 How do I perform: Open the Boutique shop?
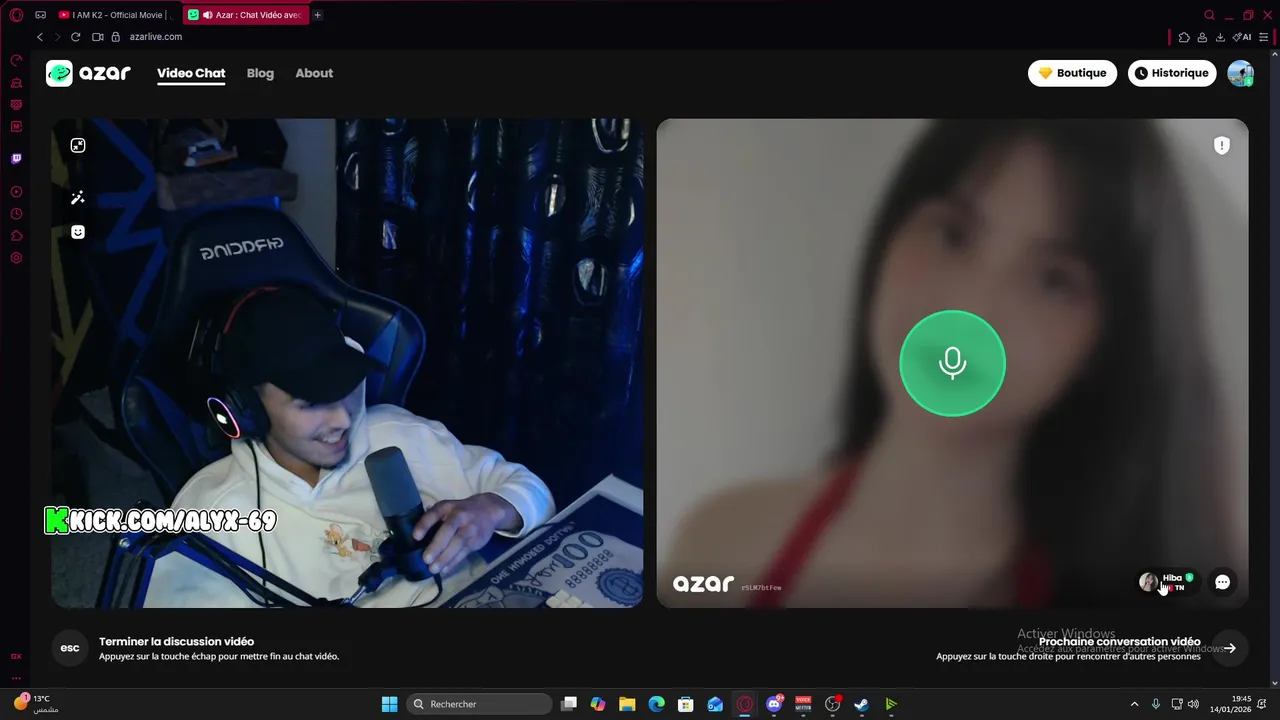pos(1072,73)
